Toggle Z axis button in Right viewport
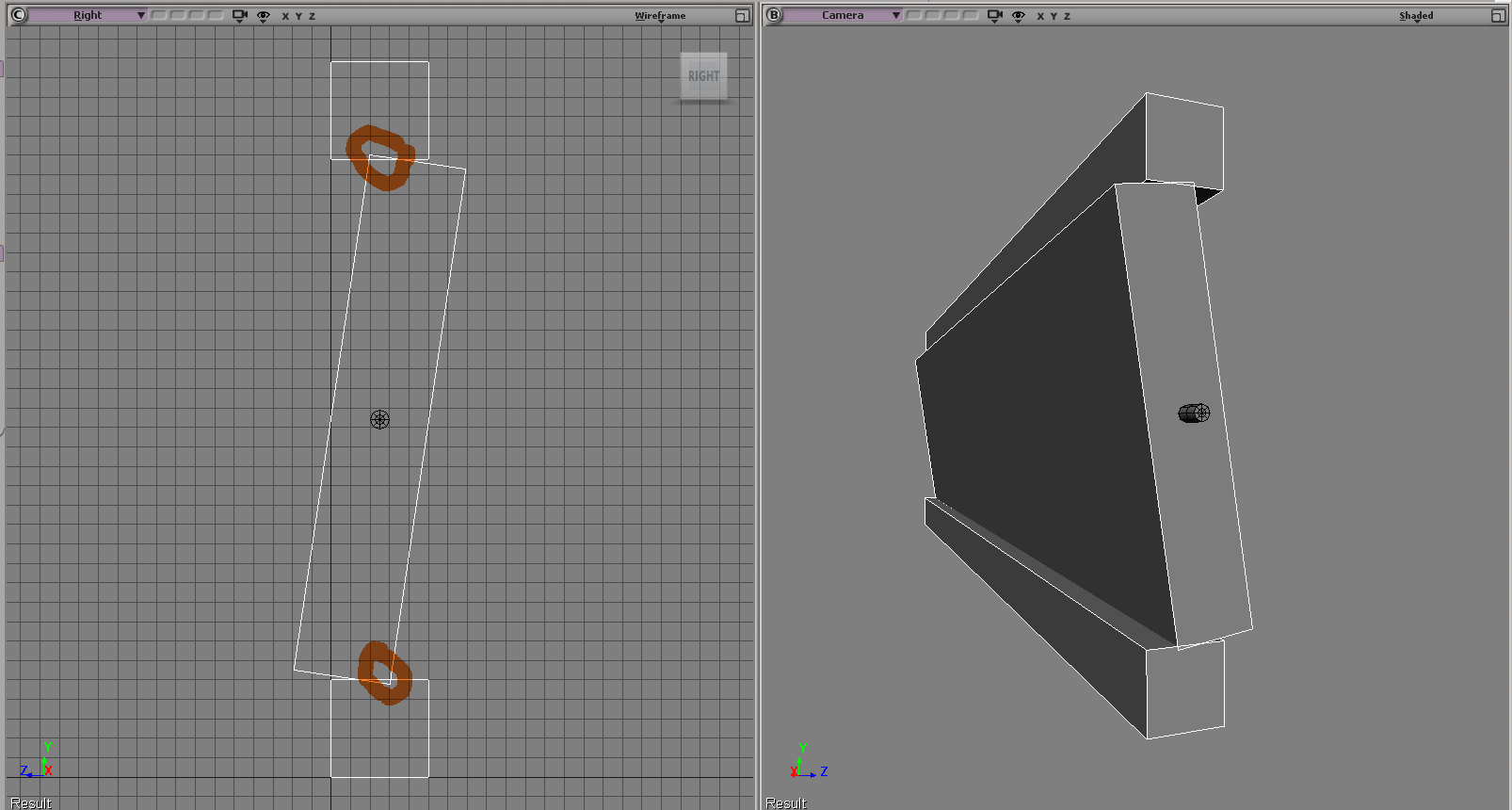 click(312, 16)
